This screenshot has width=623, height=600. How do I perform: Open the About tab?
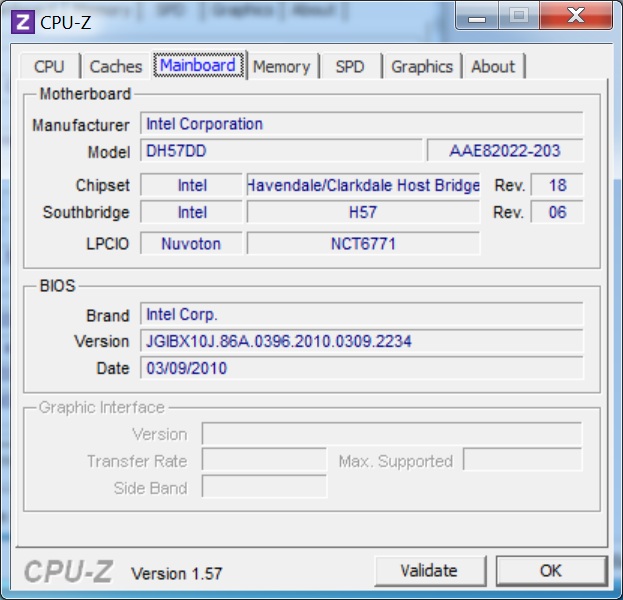(493, 66)
